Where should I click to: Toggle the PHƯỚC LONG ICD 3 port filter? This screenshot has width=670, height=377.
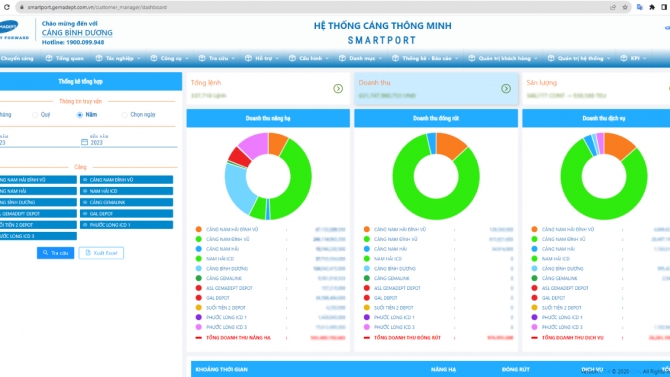[x=38, y=236]
